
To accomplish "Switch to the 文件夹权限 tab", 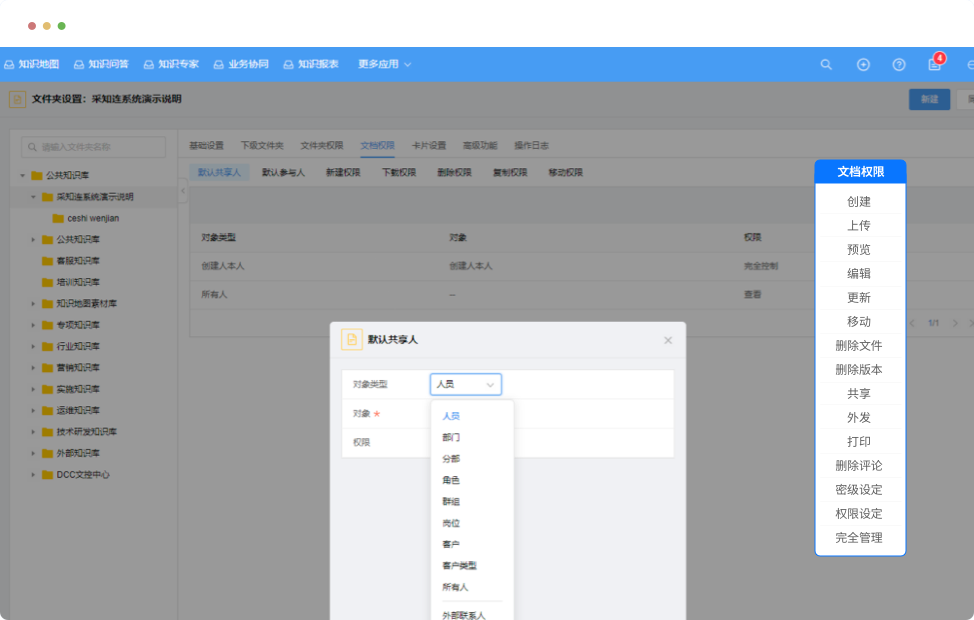I will [x=321, y=145].
